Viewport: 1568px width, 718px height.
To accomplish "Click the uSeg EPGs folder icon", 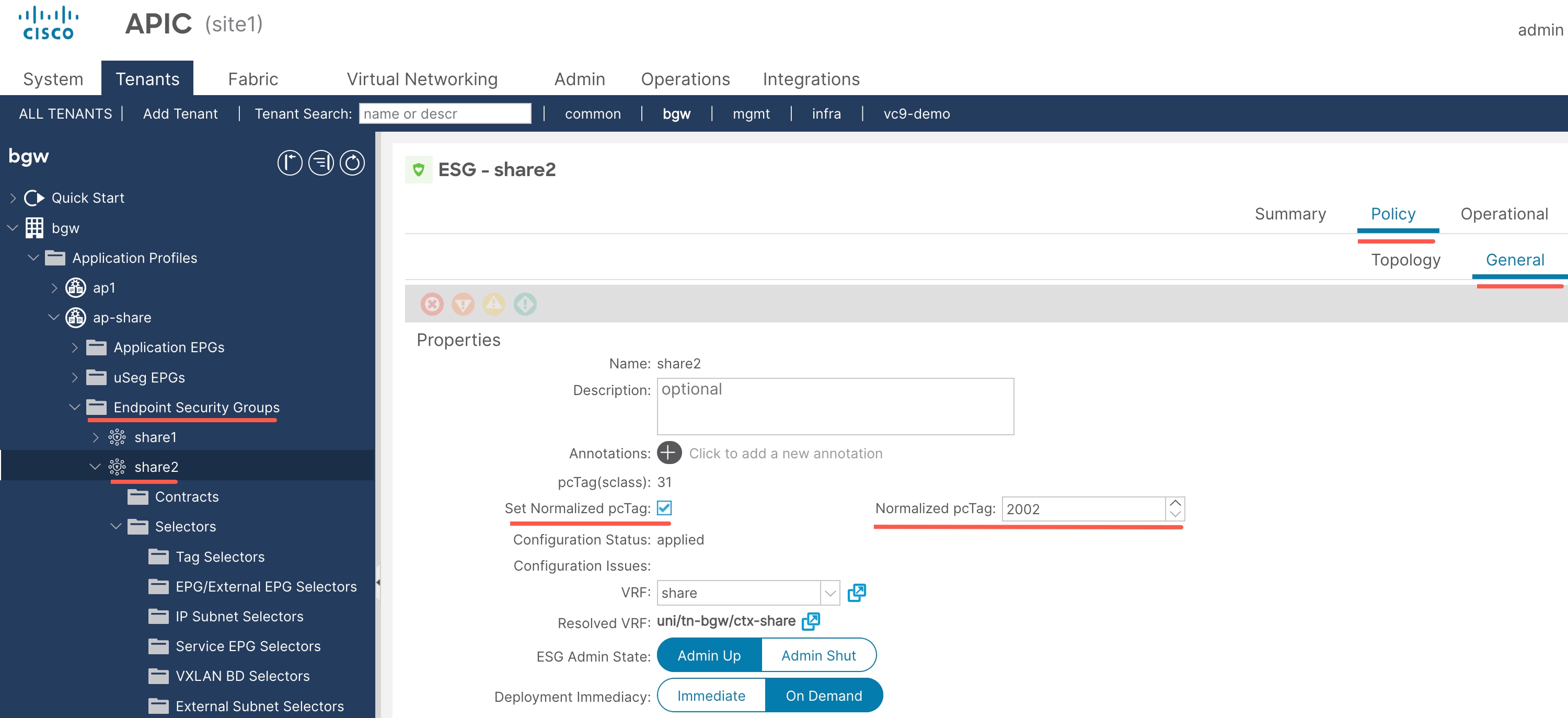I will click(96, 377).
